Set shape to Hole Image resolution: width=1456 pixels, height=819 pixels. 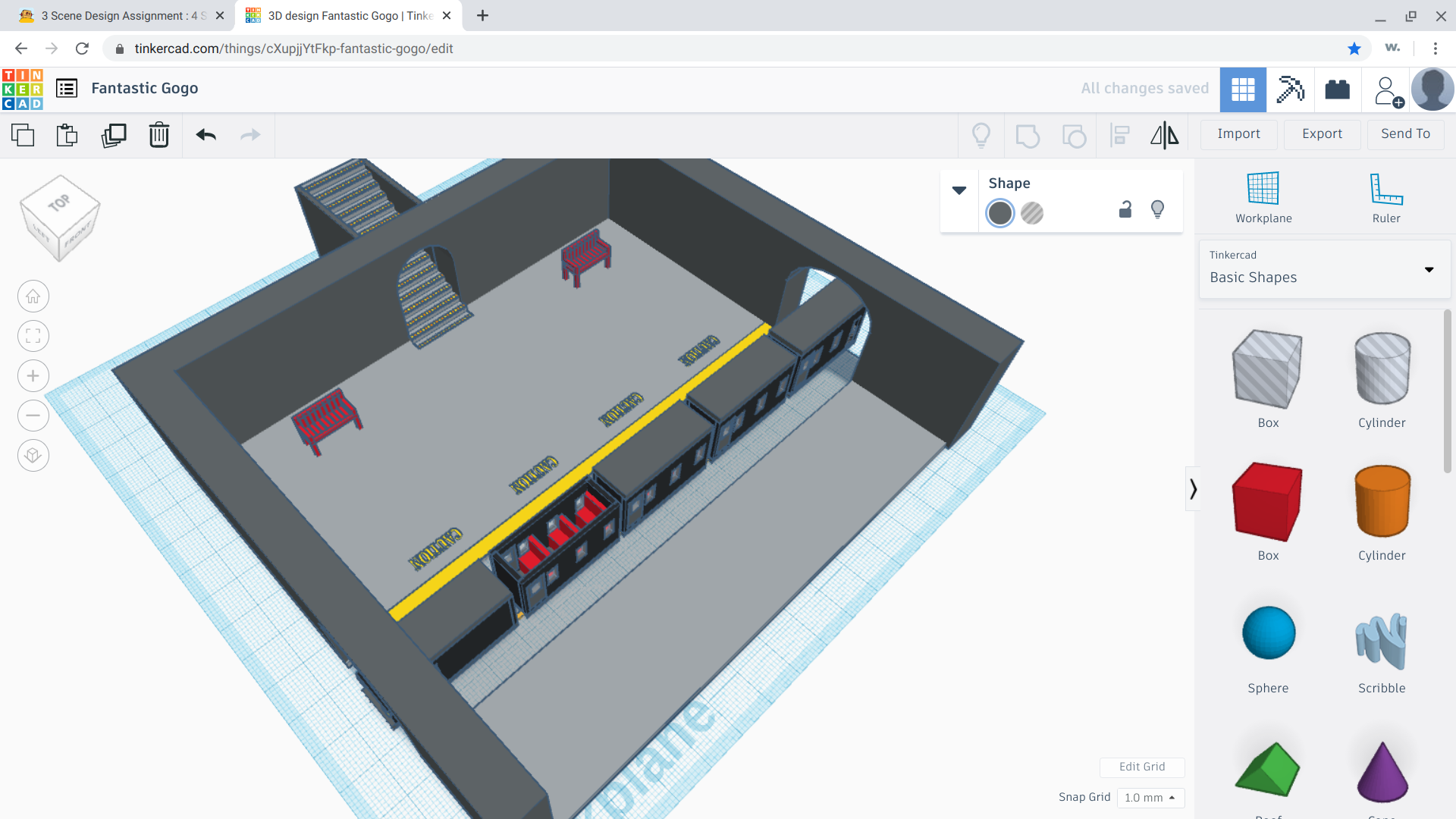[x=1032, y=213]
